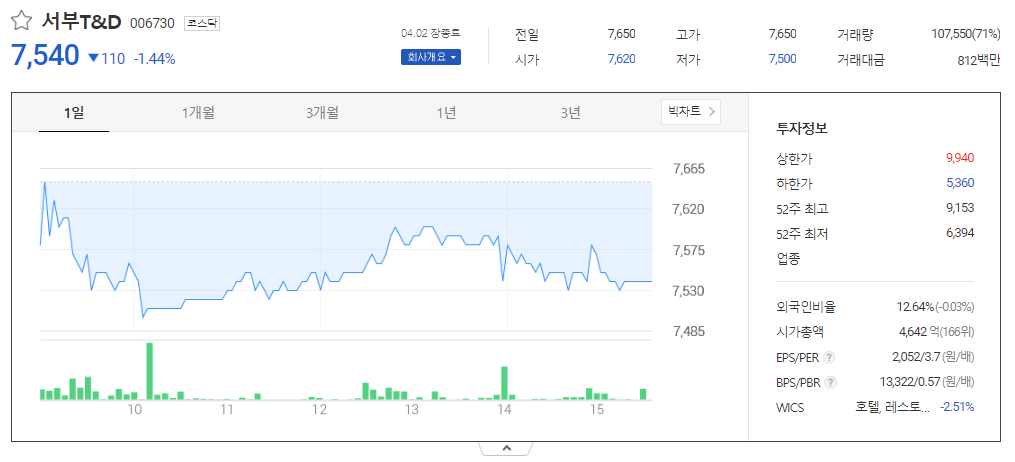Click the 10 hour label on time axis
The width and height of the screenshot is (1015, 462).
(134, 410)
